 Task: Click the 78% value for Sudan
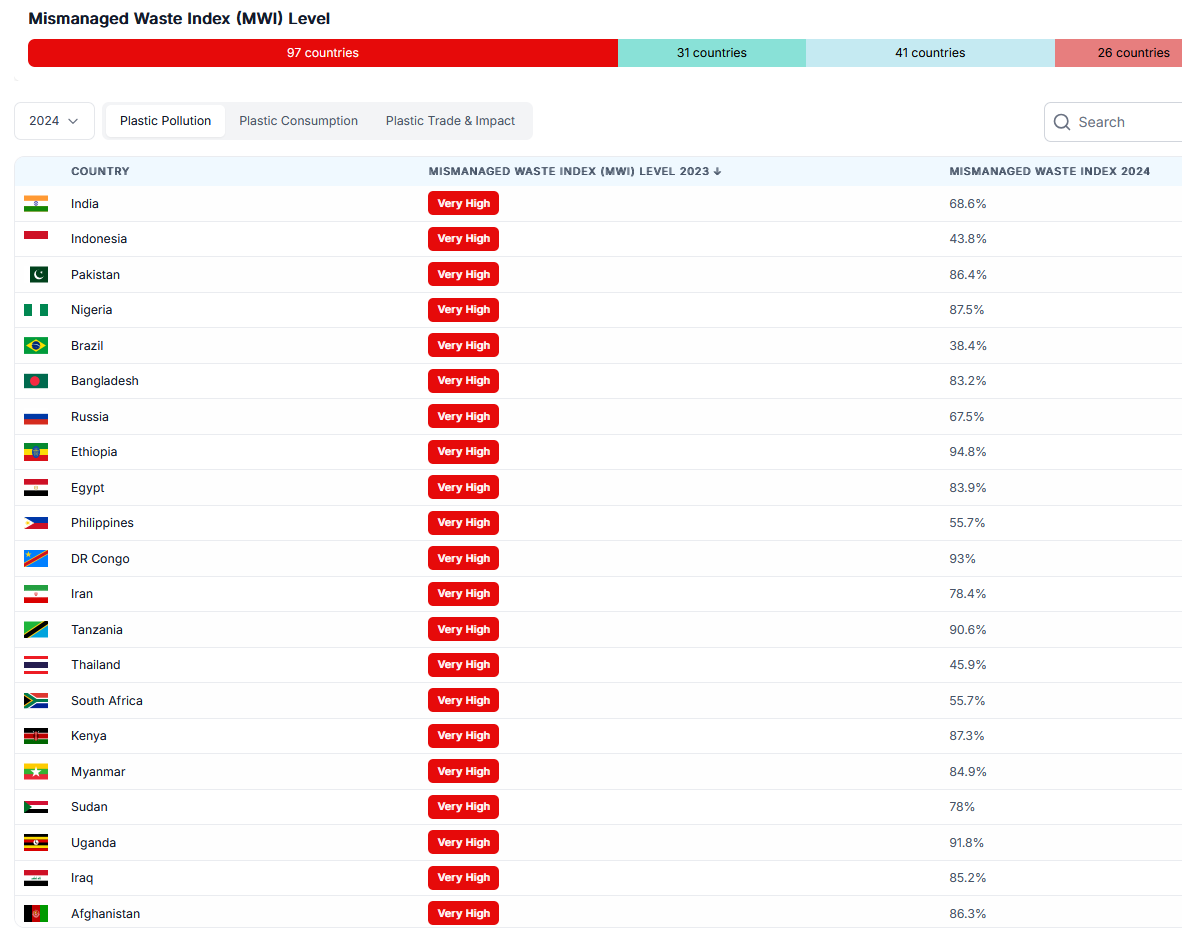[962, 807]
